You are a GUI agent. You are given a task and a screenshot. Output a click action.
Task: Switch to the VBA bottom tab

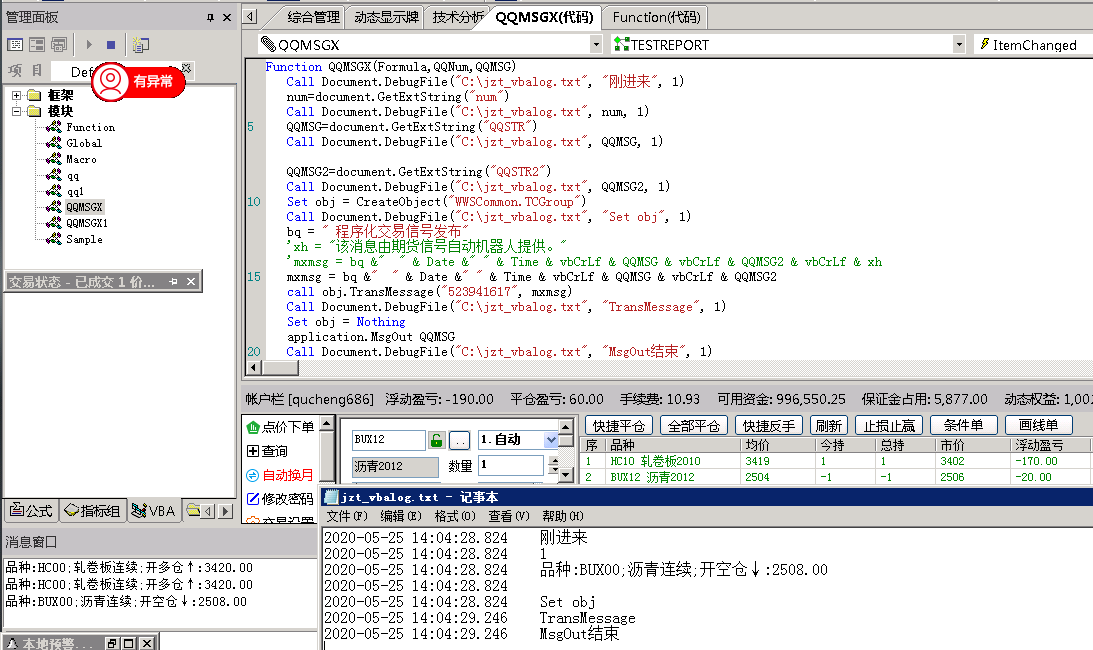click(x=154, y=511)
